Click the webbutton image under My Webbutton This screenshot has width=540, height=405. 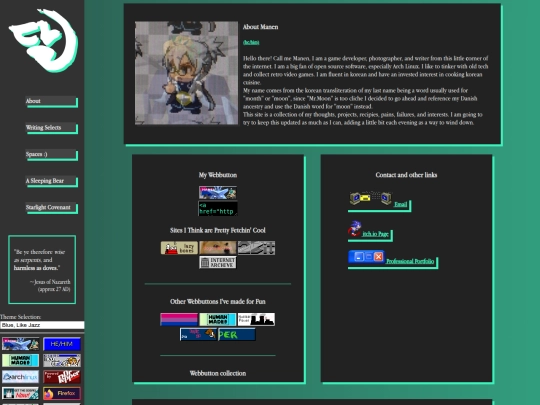(x=218, y=193)
